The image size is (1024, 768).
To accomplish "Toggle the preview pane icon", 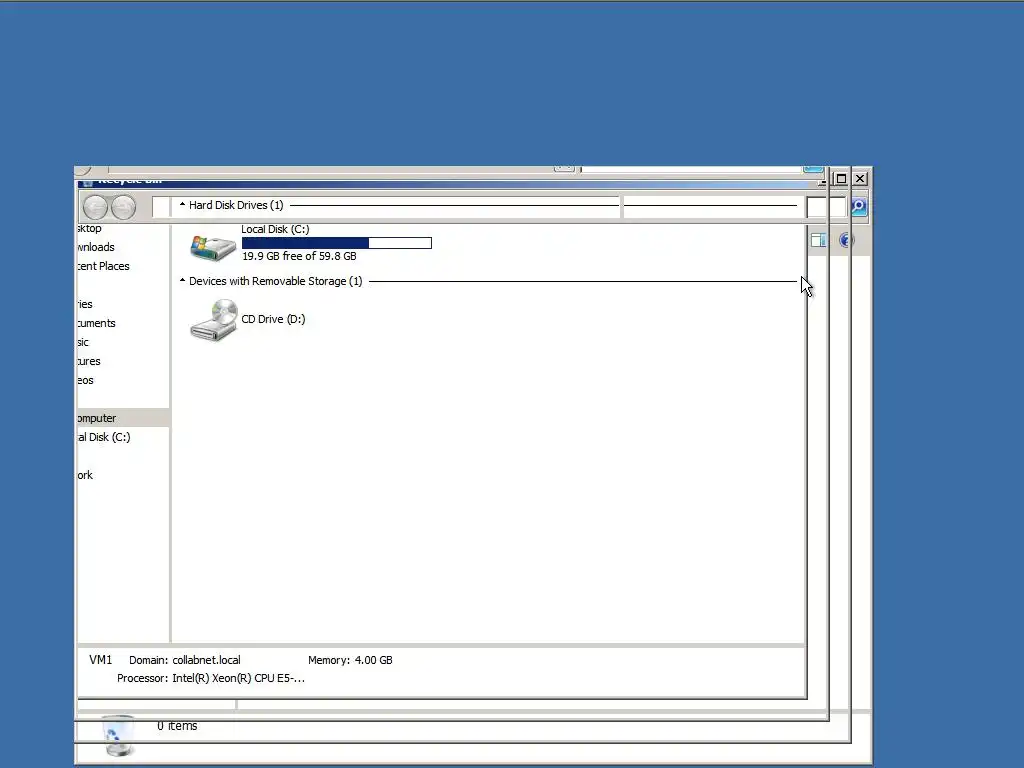I will (818, 240).
